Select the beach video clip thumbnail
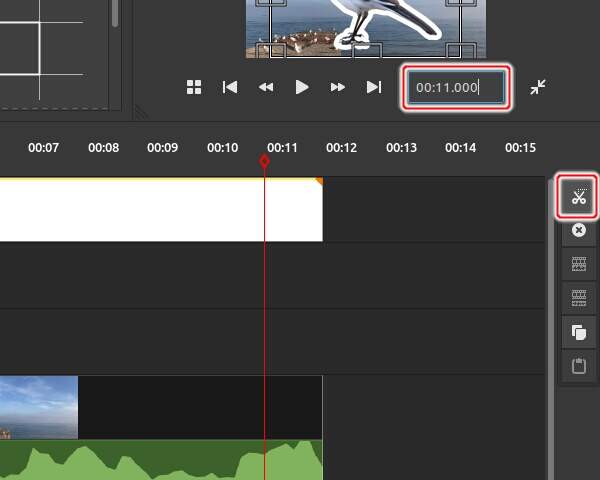The image size is (600, 480). 38,407
